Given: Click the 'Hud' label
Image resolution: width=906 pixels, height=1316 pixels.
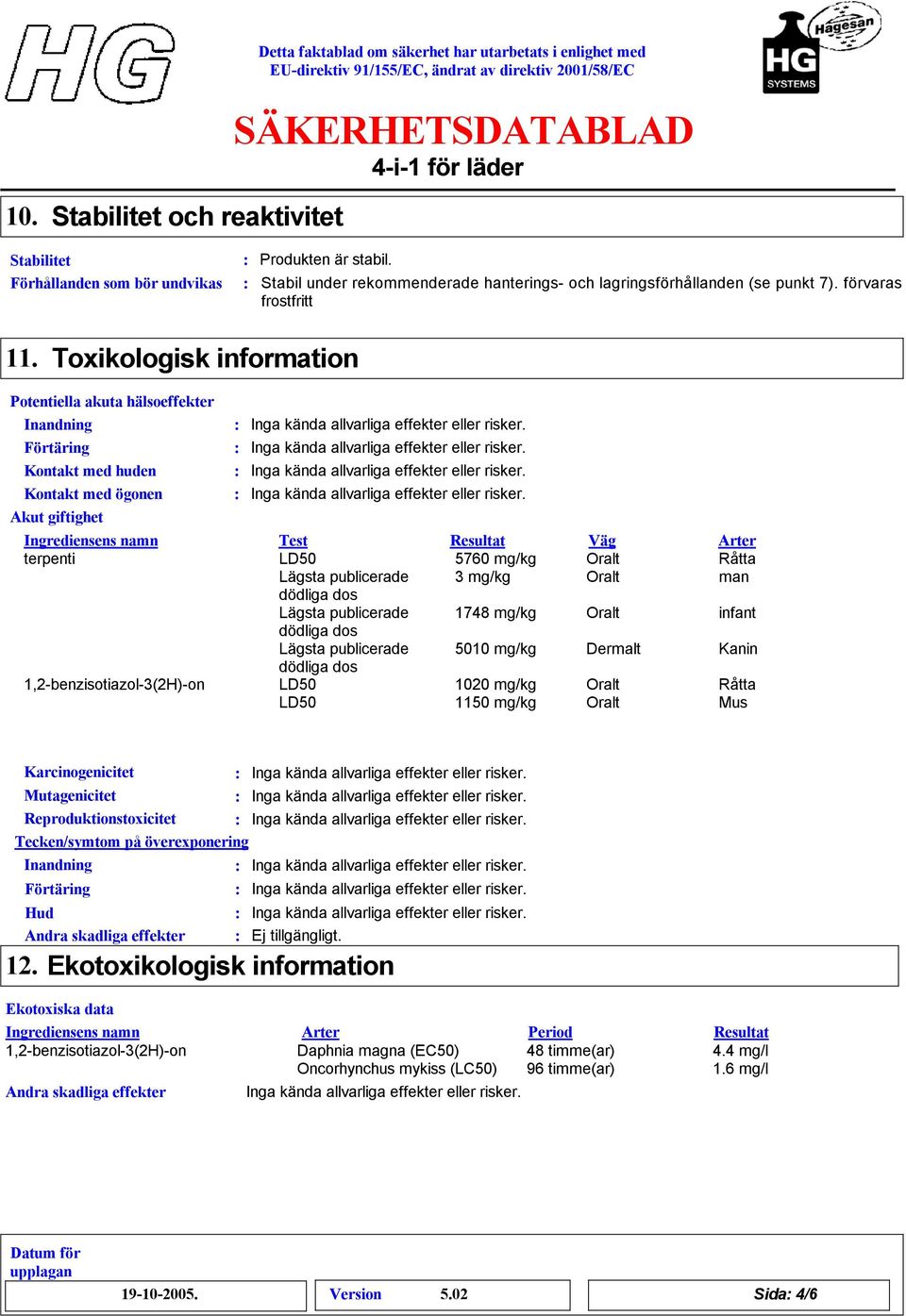Looking at the screenshot, I should click(39, 912).
